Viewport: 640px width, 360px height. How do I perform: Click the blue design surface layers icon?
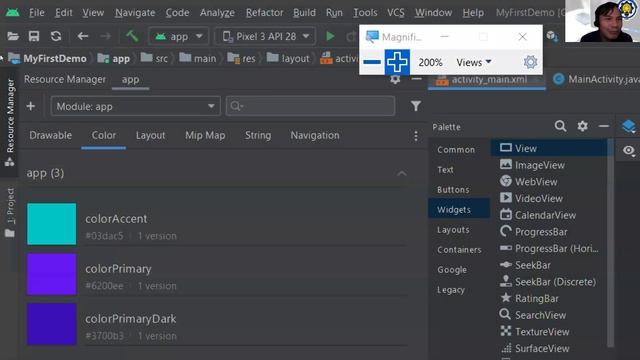click(x=629, y=127)
